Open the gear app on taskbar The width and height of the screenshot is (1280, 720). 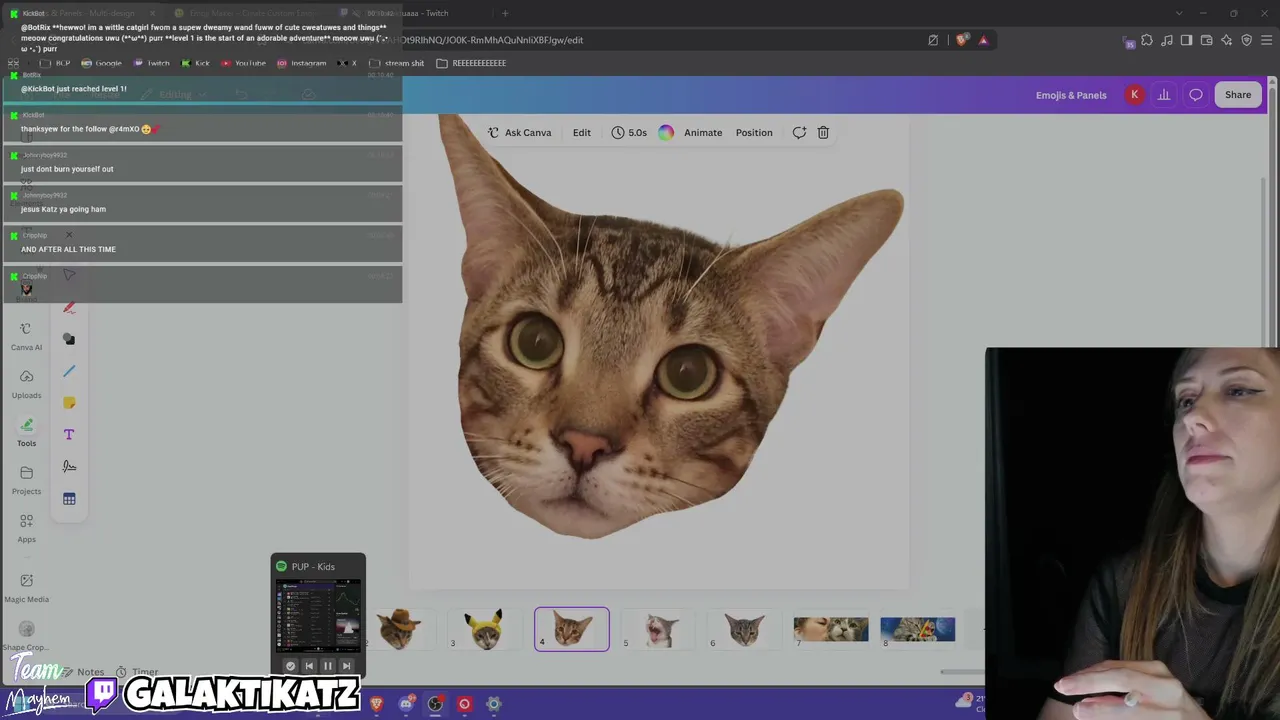coord(493,704)
